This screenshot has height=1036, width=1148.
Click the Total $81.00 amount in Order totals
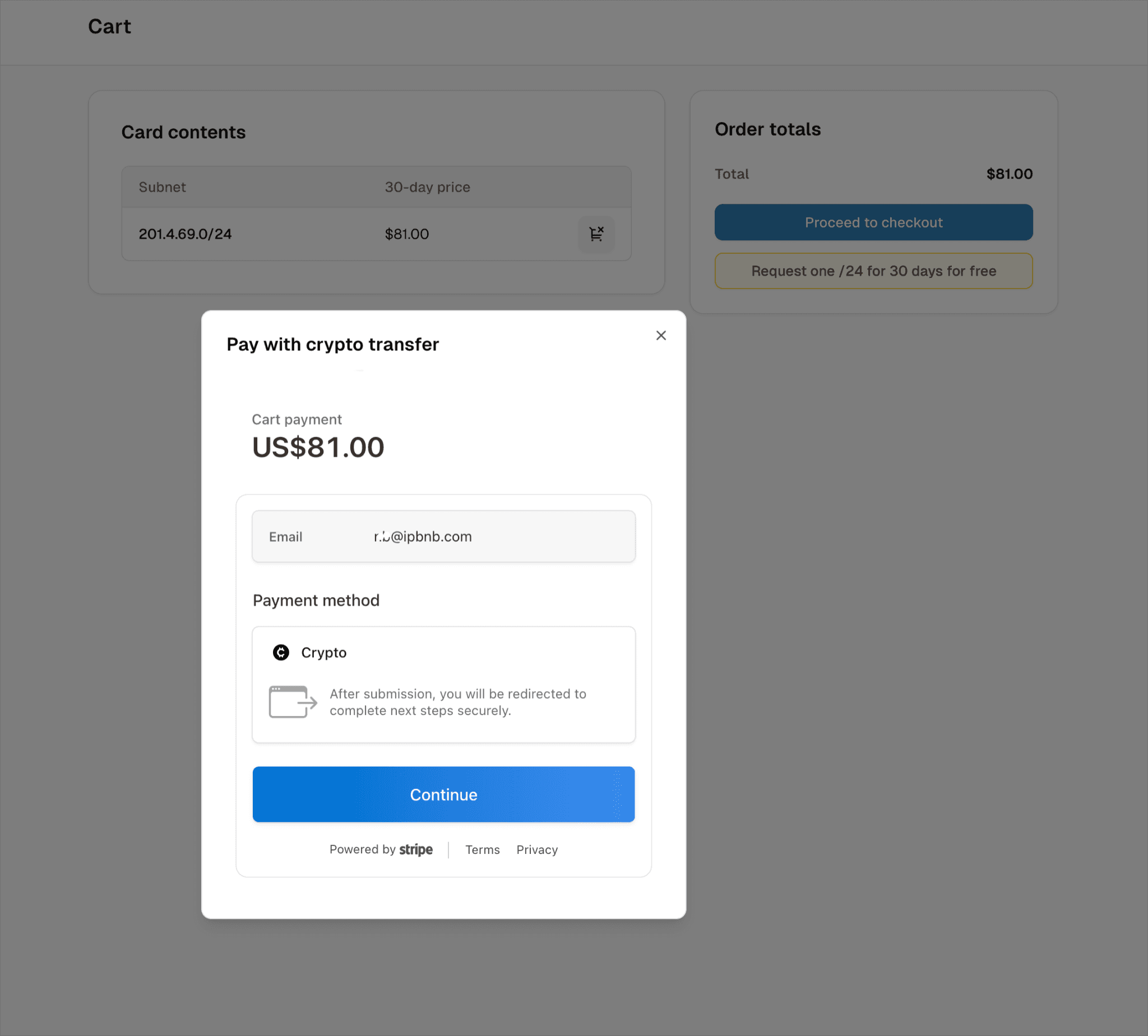click(1009, 174)
